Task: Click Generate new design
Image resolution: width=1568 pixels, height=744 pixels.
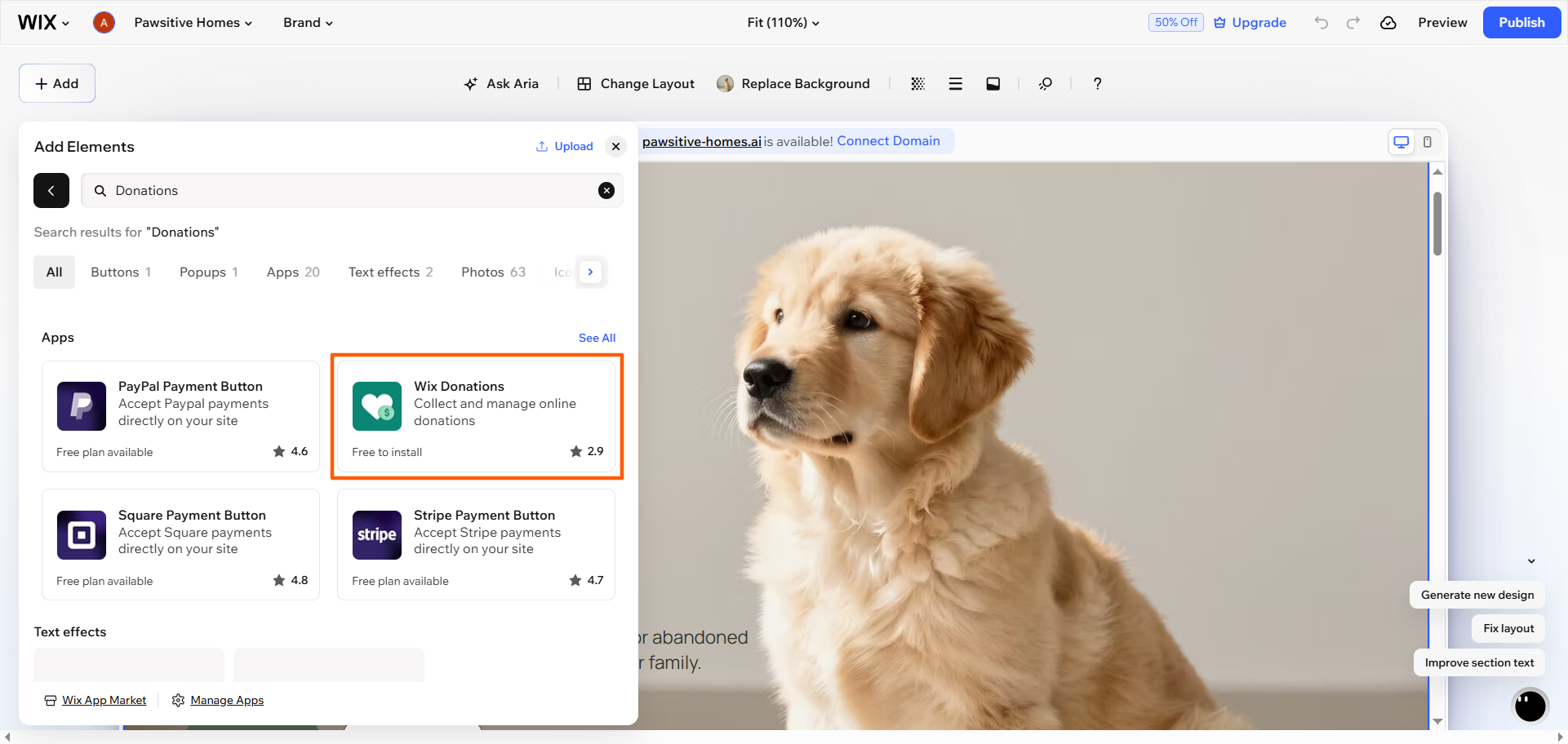Action: pos(1477,595)
